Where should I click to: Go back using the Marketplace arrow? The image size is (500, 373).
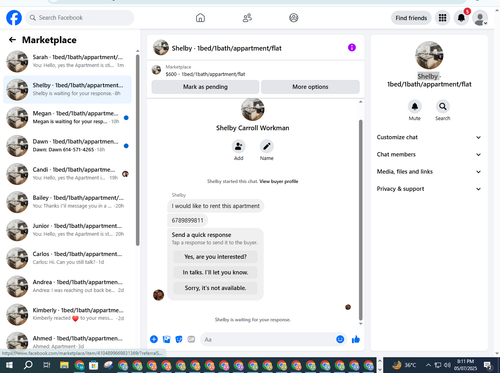[x=12, y=40]
